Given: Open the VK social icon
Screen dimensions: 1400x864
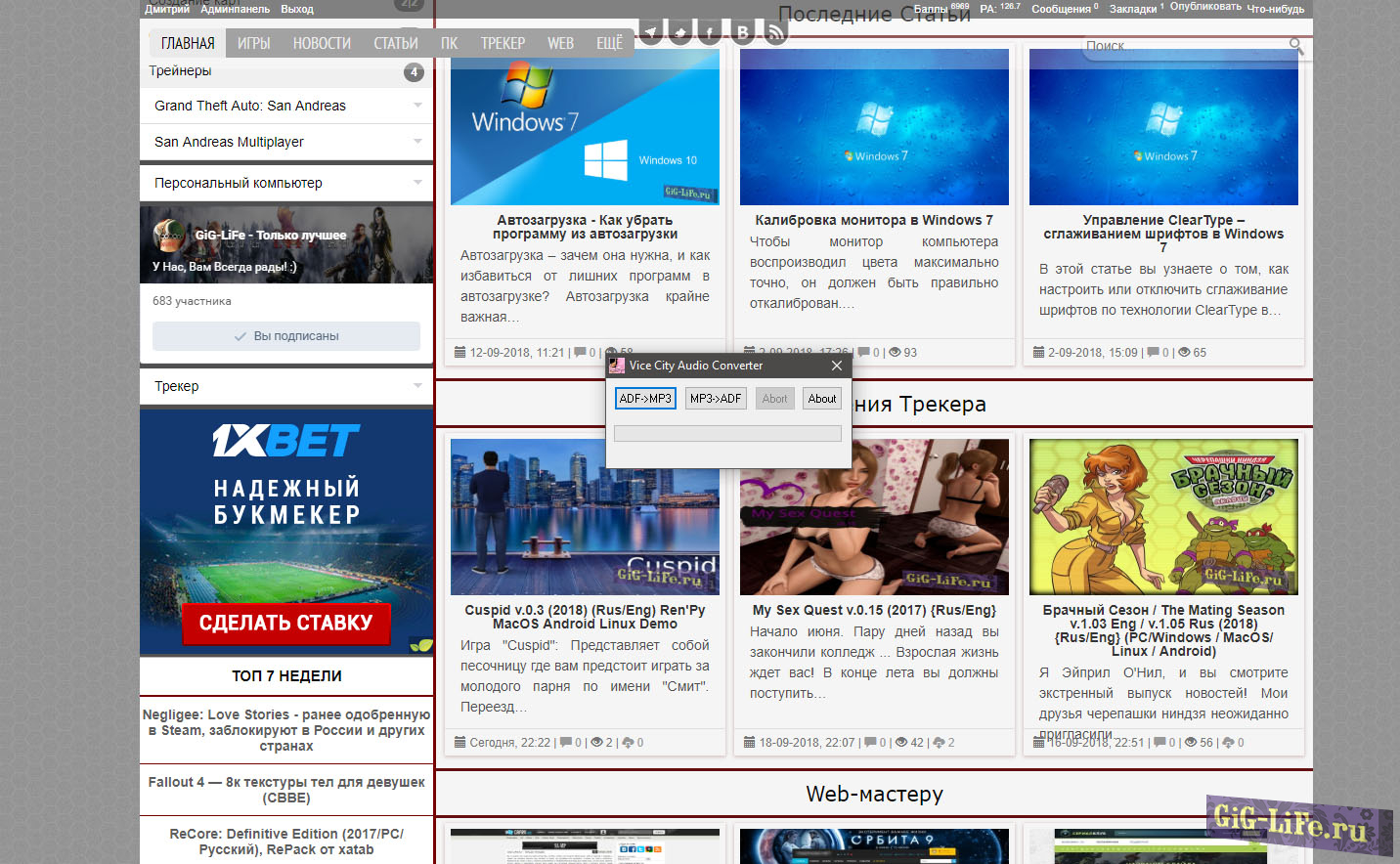Looking at the screenshot, I should coord(743,32).
